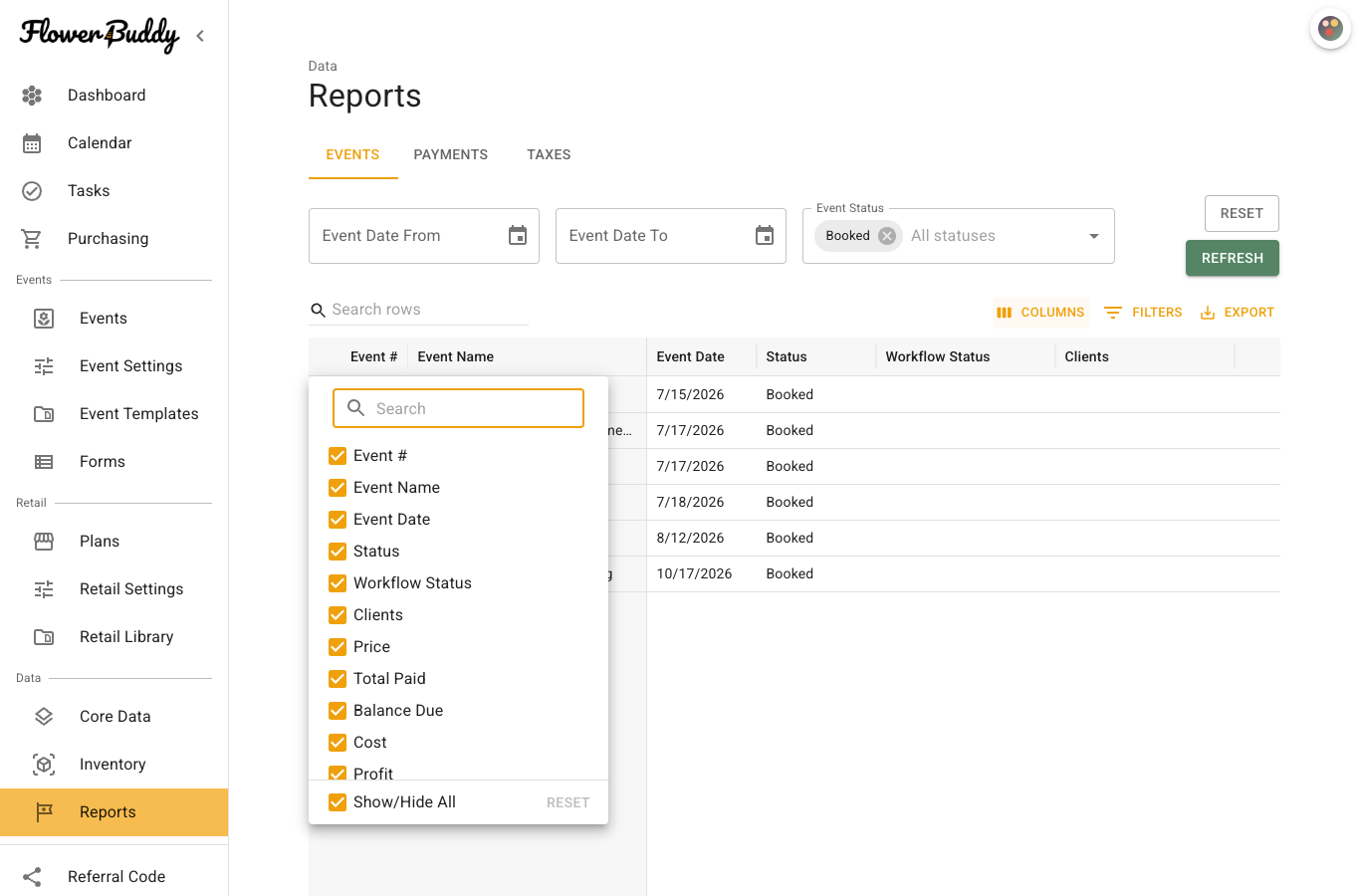Screen dimensions: 1359x896
Task: Focus the column Search field
Action: (x=458, y=408)
